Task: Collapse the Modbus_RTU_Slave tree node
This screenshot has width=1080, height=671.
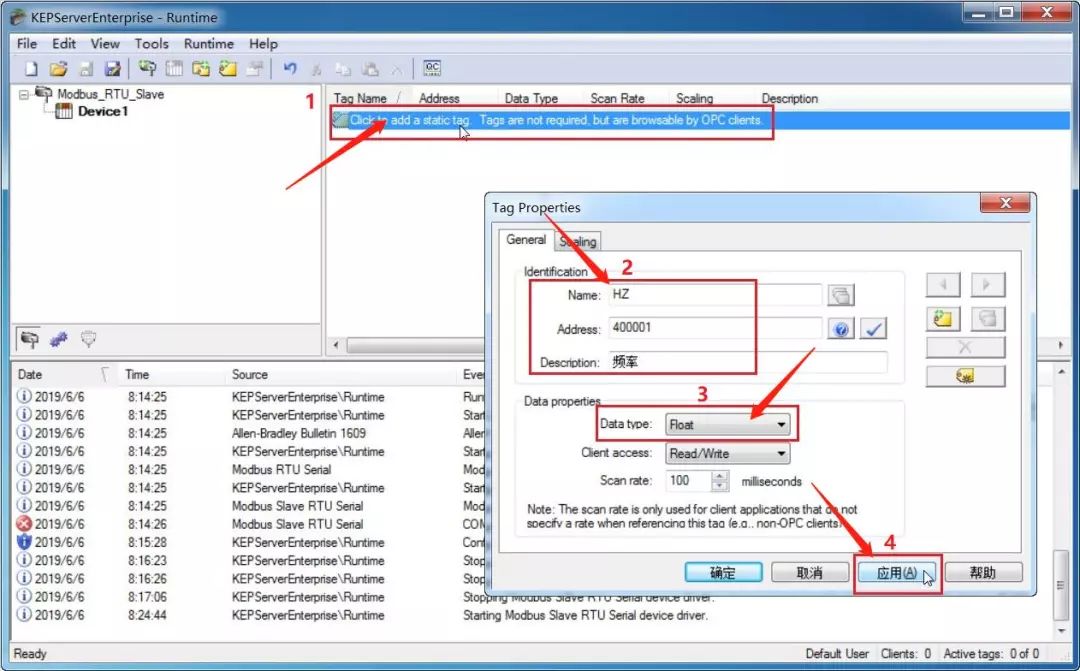Action: [x=23, y=94]
